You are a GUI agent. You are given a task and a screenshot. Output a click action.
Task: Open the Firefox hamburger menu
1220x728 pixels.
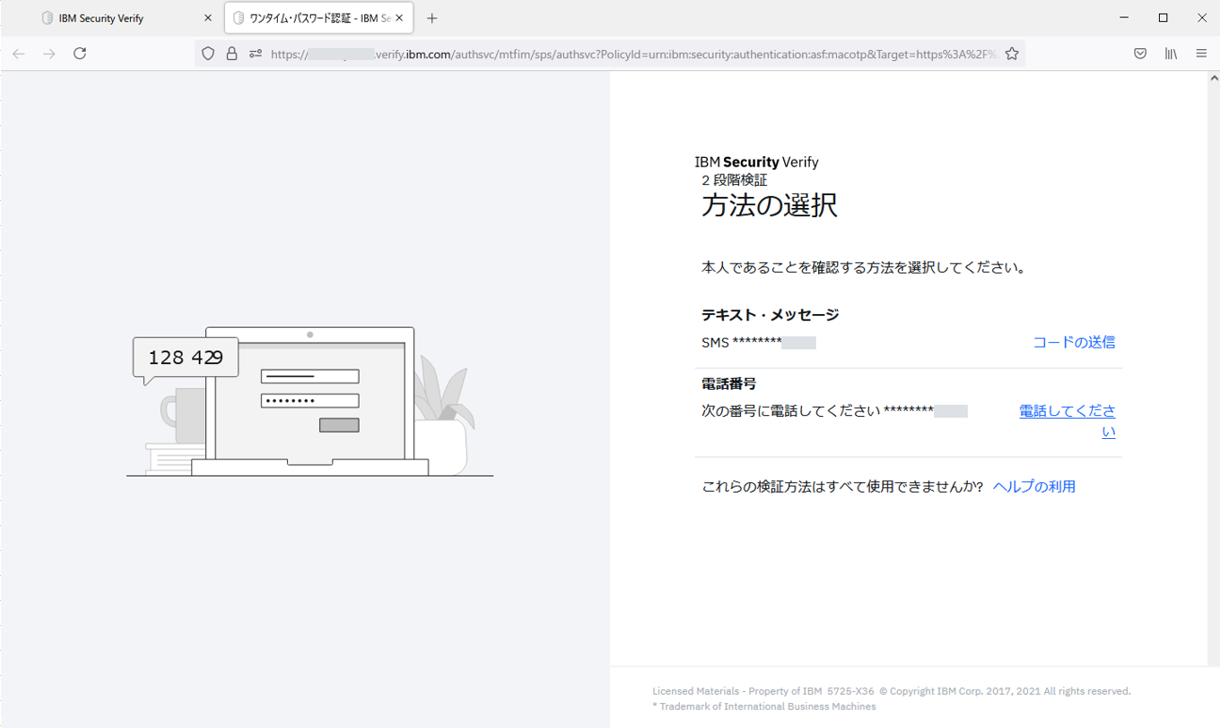[x=1201, y=54]
